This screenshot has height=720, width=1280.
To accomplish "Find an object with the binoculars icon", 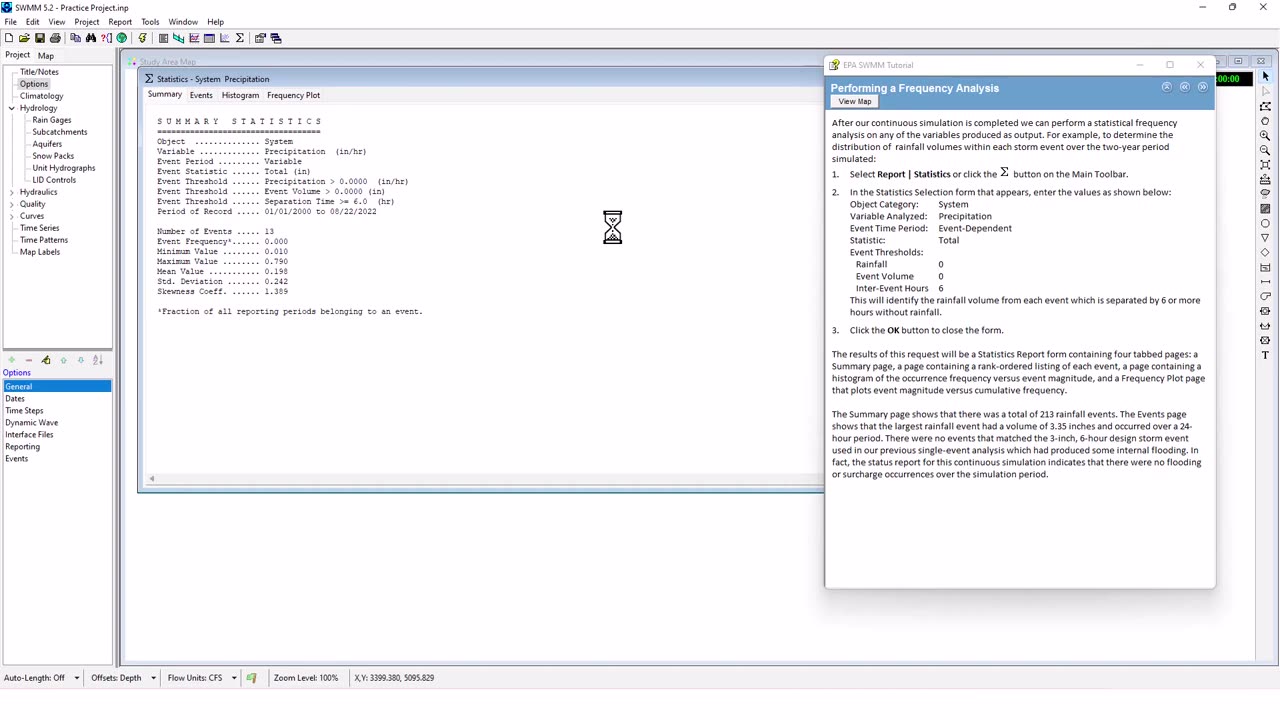I will [x=91, y=38].
